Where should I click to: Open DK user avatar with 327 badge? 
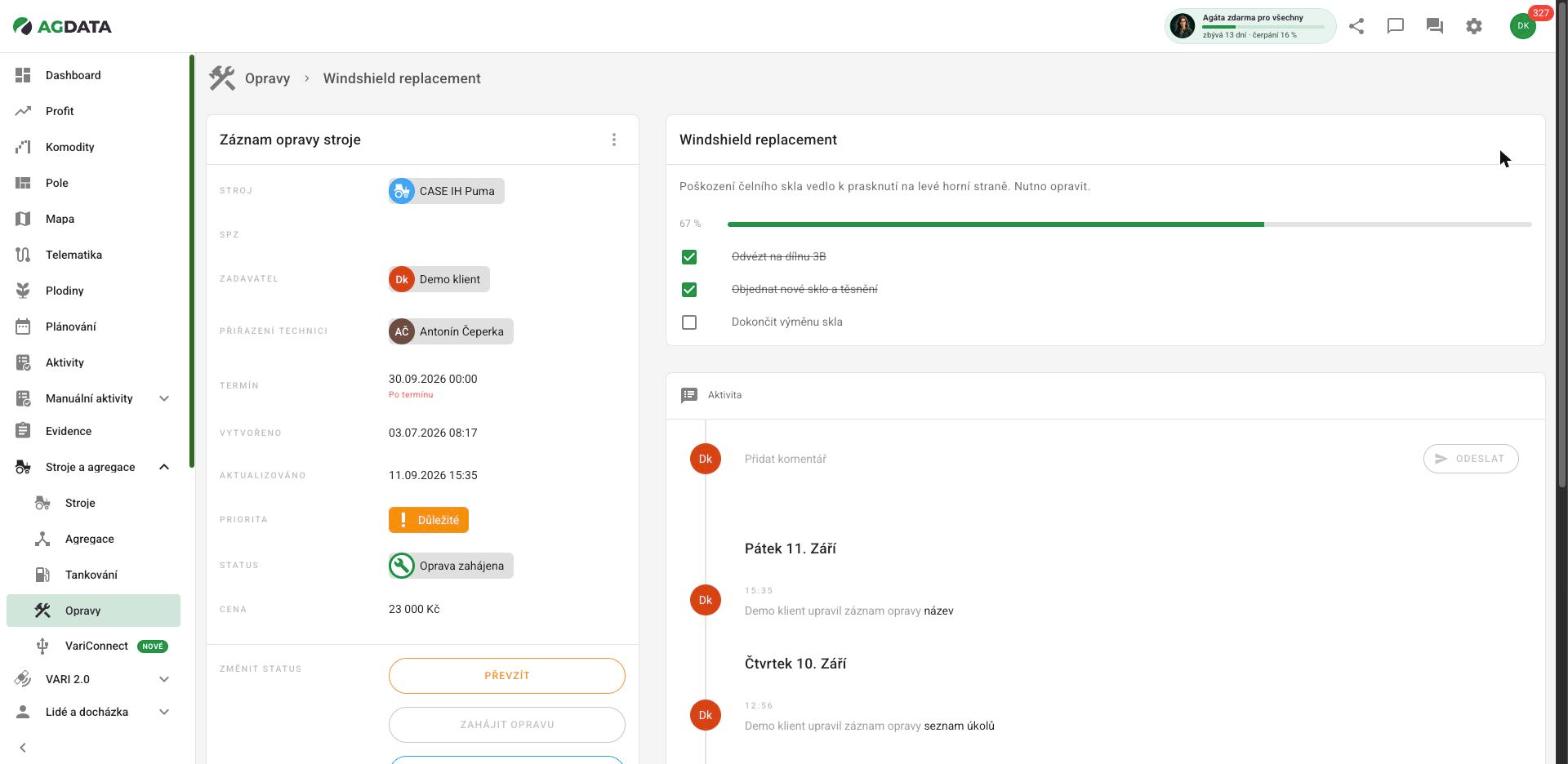[1523, 26]
